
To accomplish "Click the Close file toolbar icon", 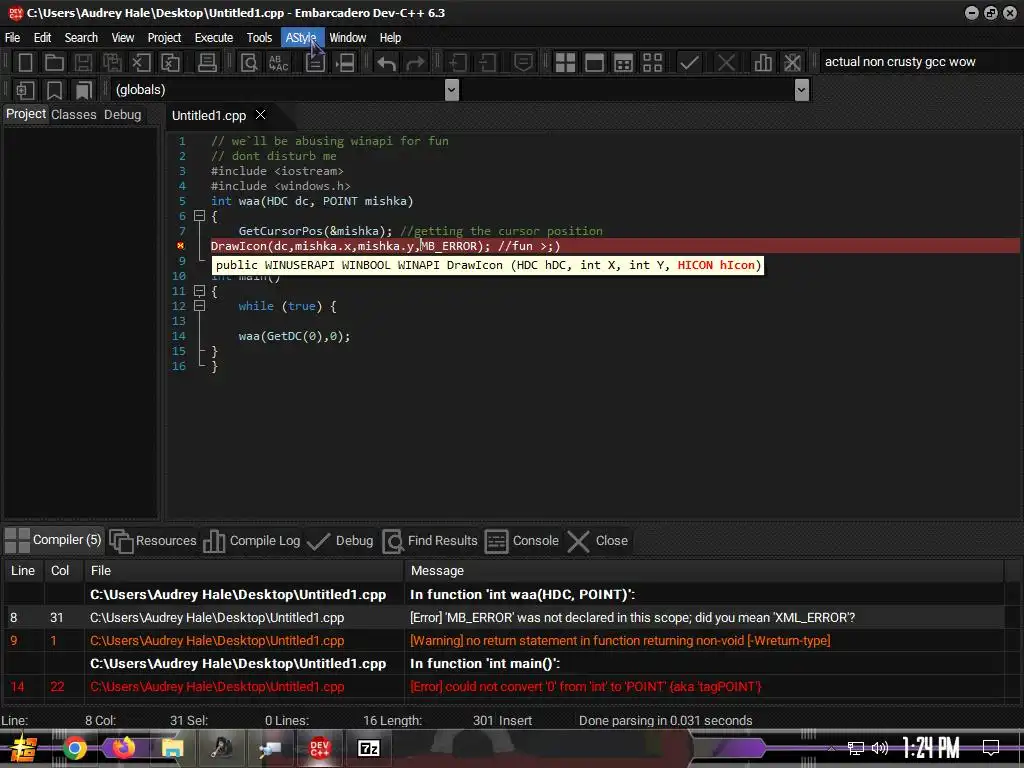I will (x=140, y=63).
